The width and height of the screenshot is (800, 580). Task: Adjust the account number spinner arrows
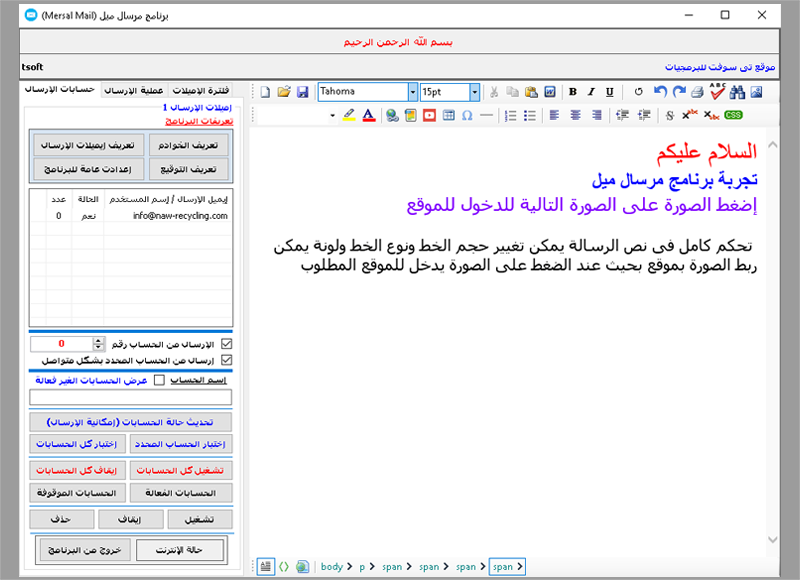[x=99, y=344]
